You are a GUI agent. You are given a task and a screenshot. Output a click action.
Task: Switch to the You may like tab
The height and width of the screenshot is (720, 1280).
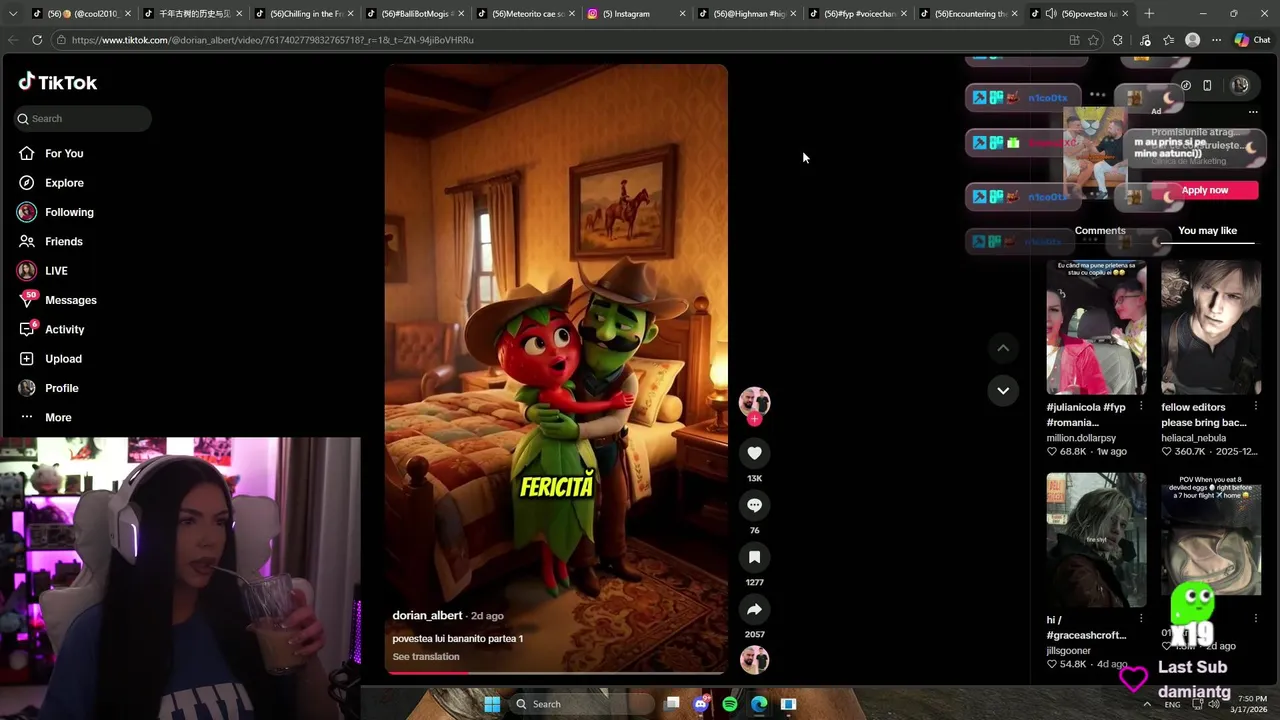click(x=1207, y=230)
